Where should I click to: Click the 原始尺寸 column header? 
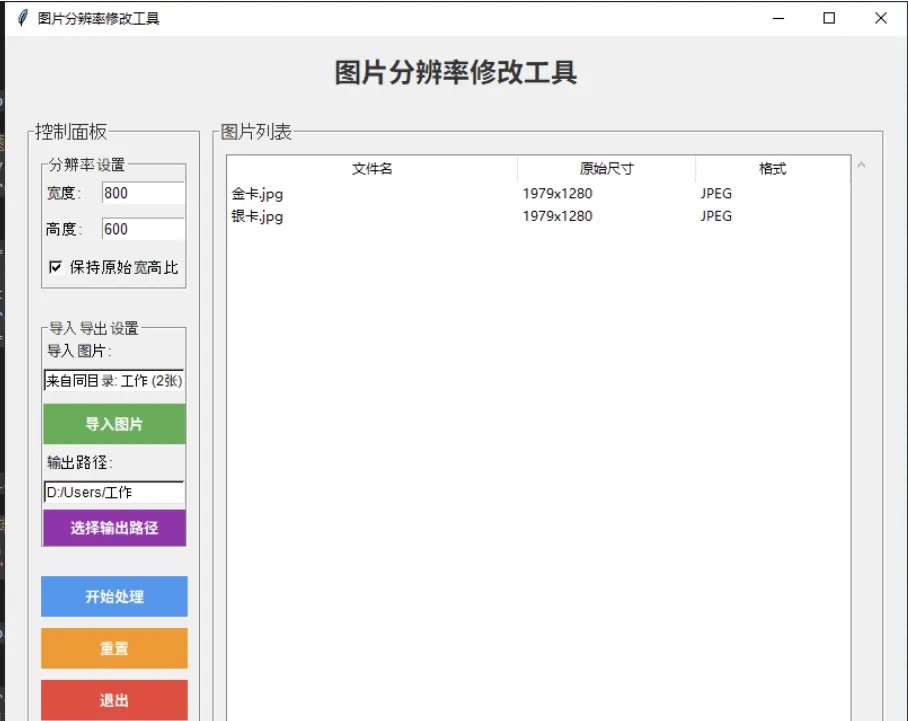[605, 168]
